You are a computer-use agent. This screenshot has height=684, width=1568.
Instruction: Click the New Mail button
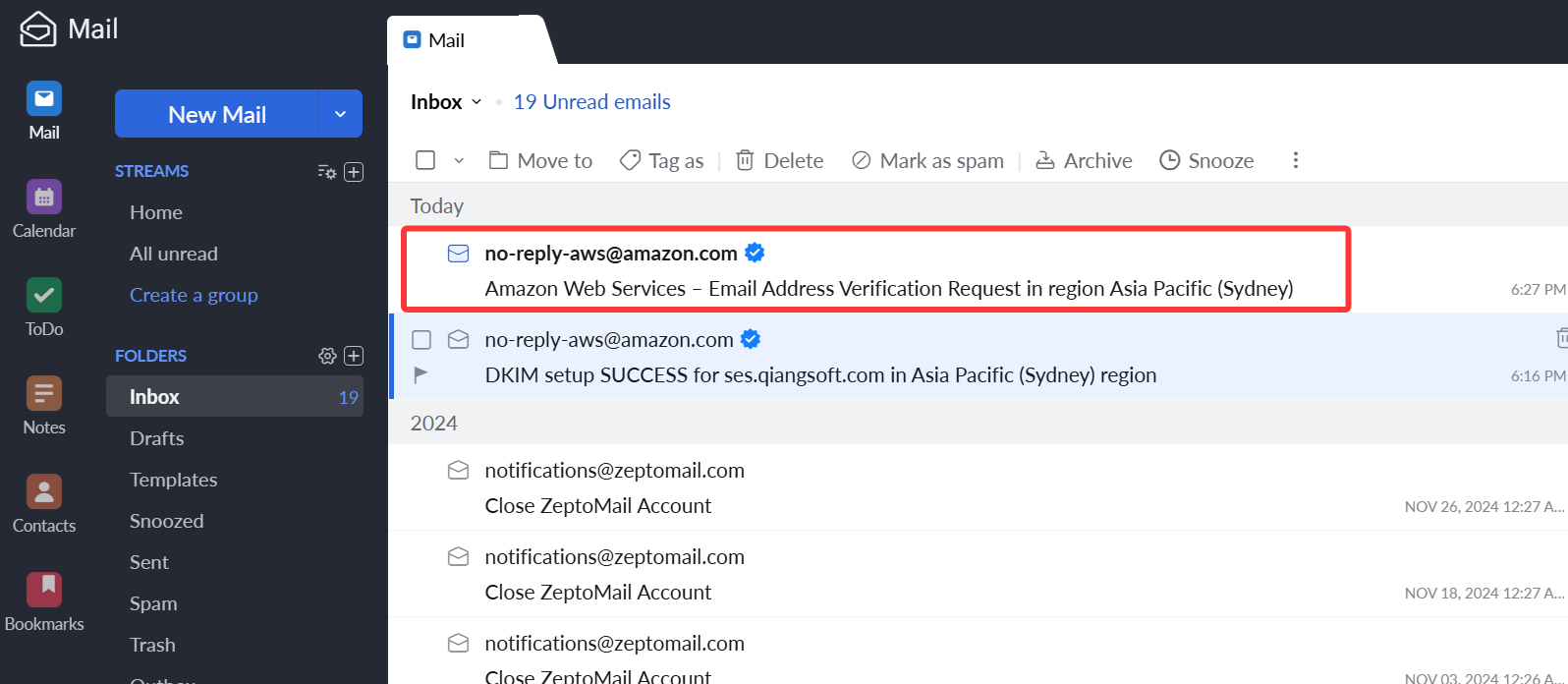[217, 114]
